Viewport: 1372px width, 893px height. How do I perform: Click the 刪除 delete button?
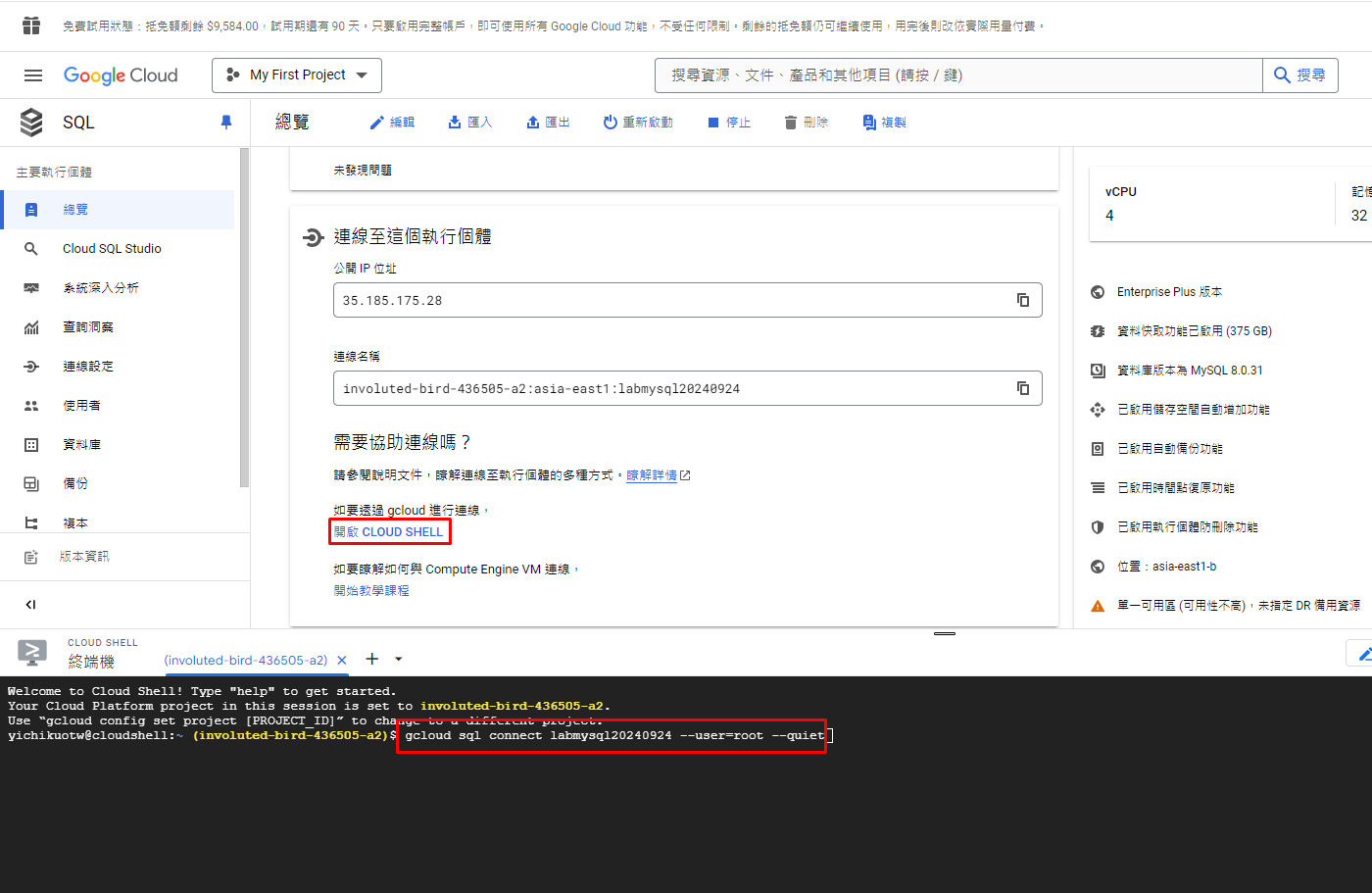click(x=806, y=123)
